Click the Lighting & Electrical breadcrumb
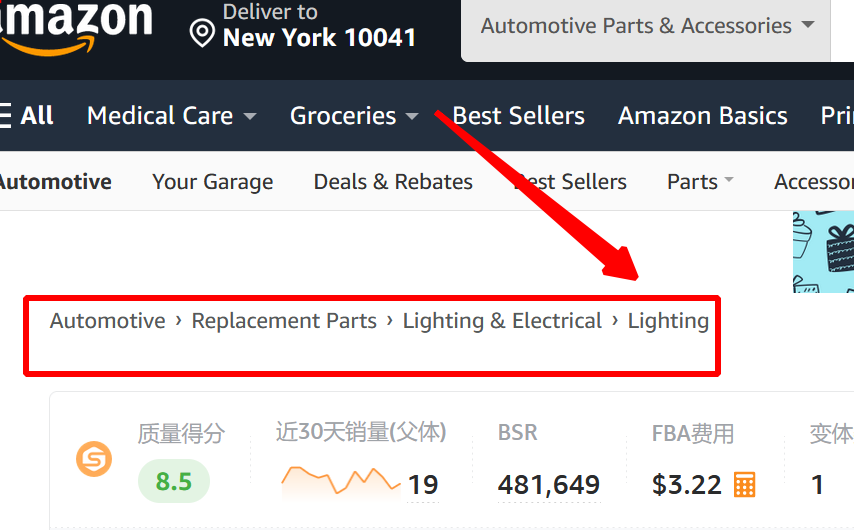The image size is (854, 530). click(x=502, y=321)
